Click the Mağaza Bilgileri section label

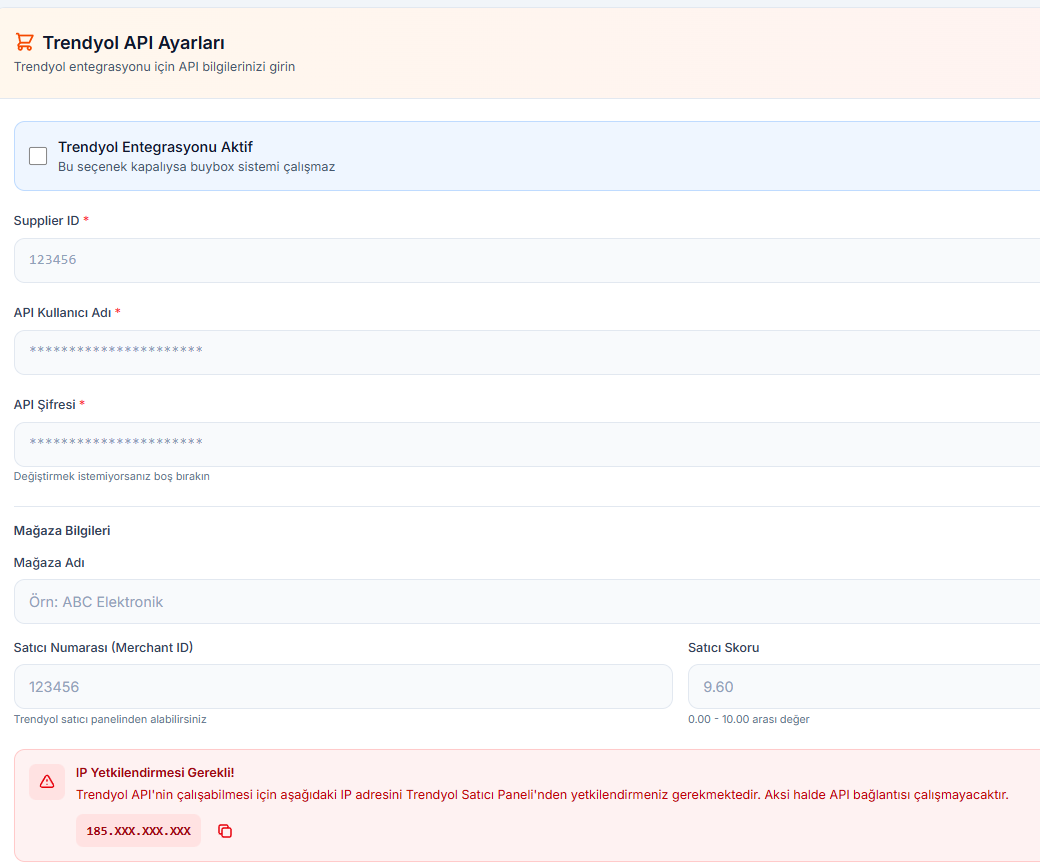(x=62, y=531)
